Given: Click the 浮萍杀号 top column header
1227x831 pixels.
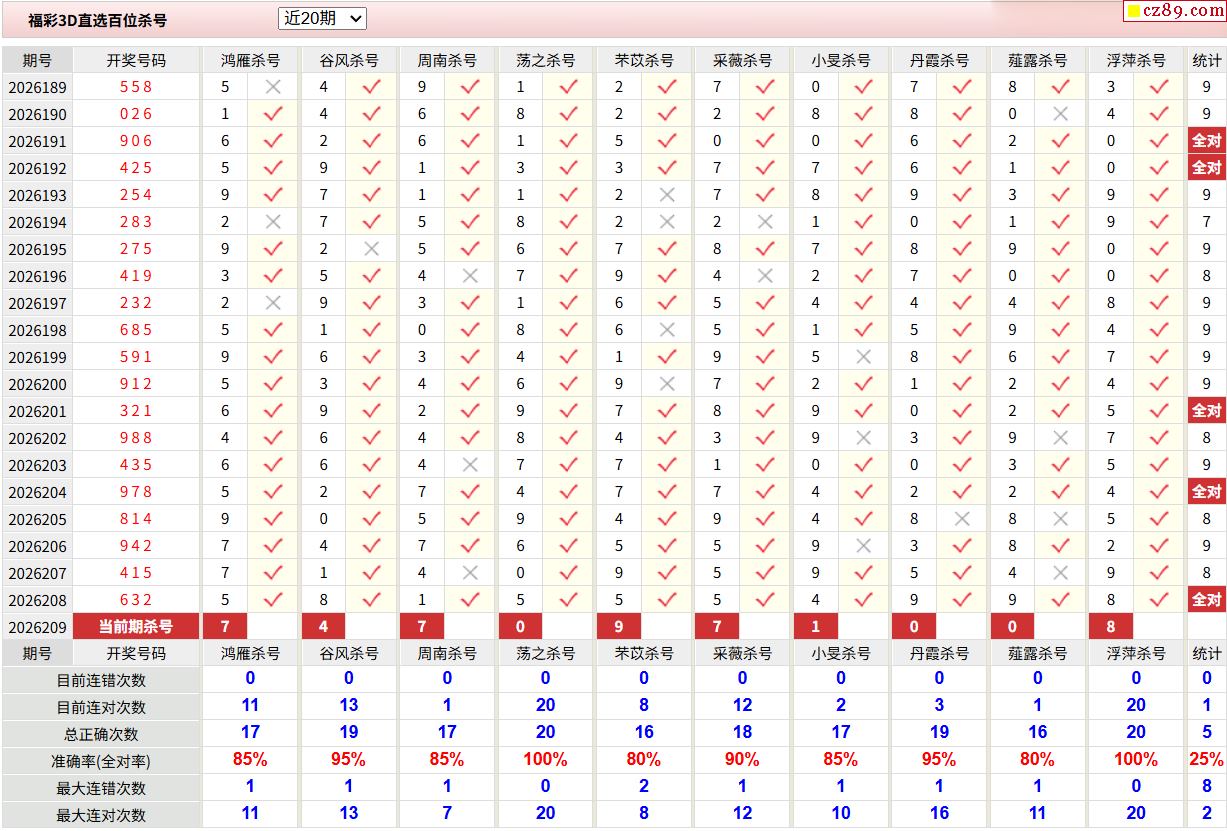Looking at the screenshot, I should (x=1136, y=60).
